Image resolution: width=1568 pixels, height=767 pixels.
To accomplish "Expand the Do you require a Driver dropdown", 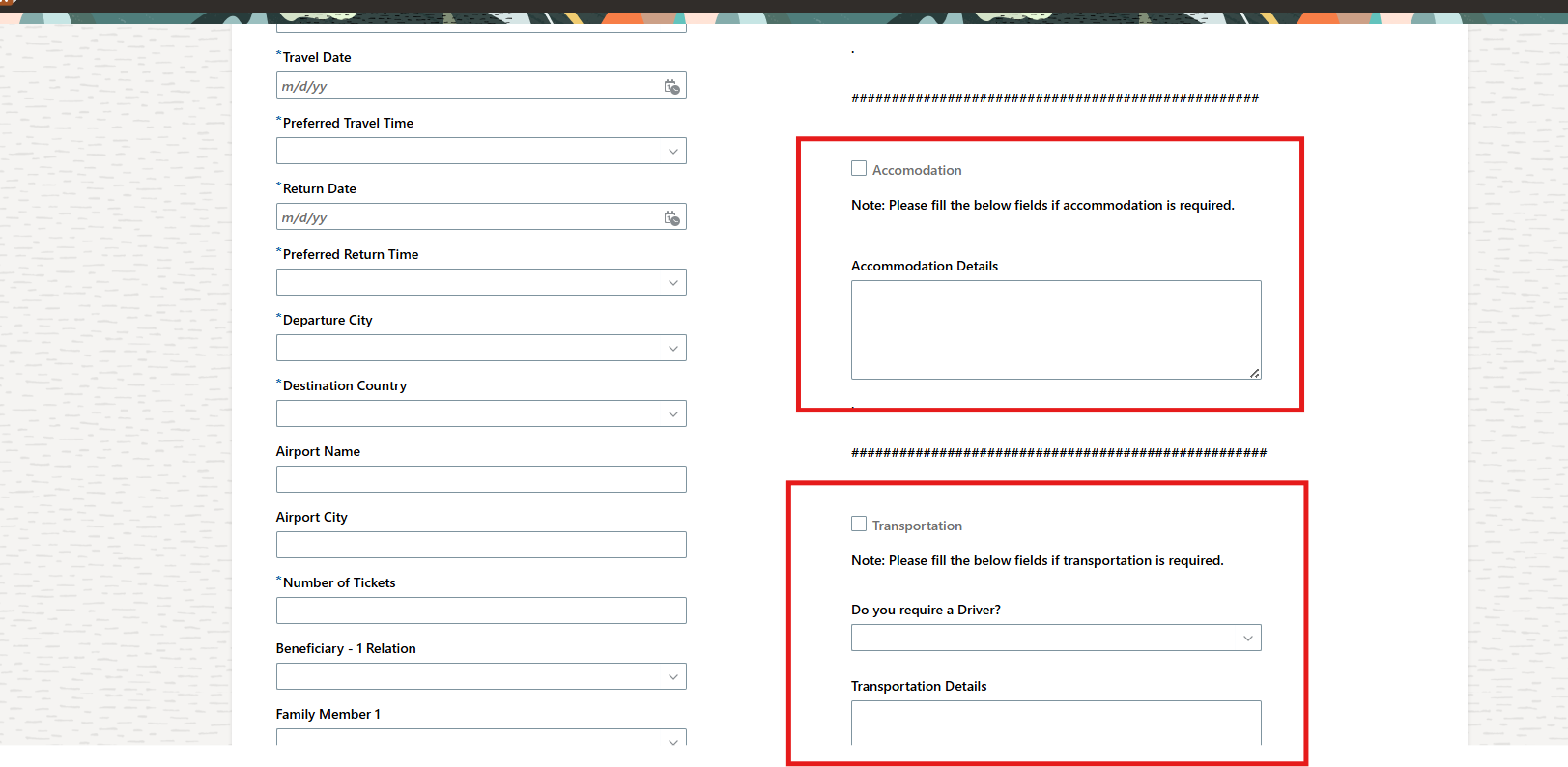I will tap(1056, 639).
